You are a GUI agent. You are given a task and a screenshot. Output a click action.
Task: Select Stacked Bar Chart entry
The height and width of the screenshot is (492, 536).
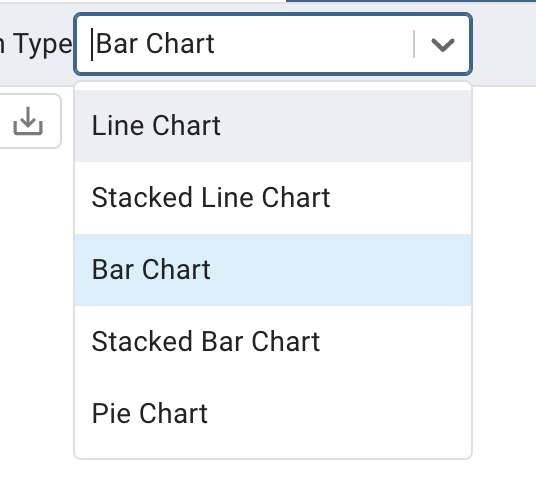pyautogui.click(x=273, y=342)
